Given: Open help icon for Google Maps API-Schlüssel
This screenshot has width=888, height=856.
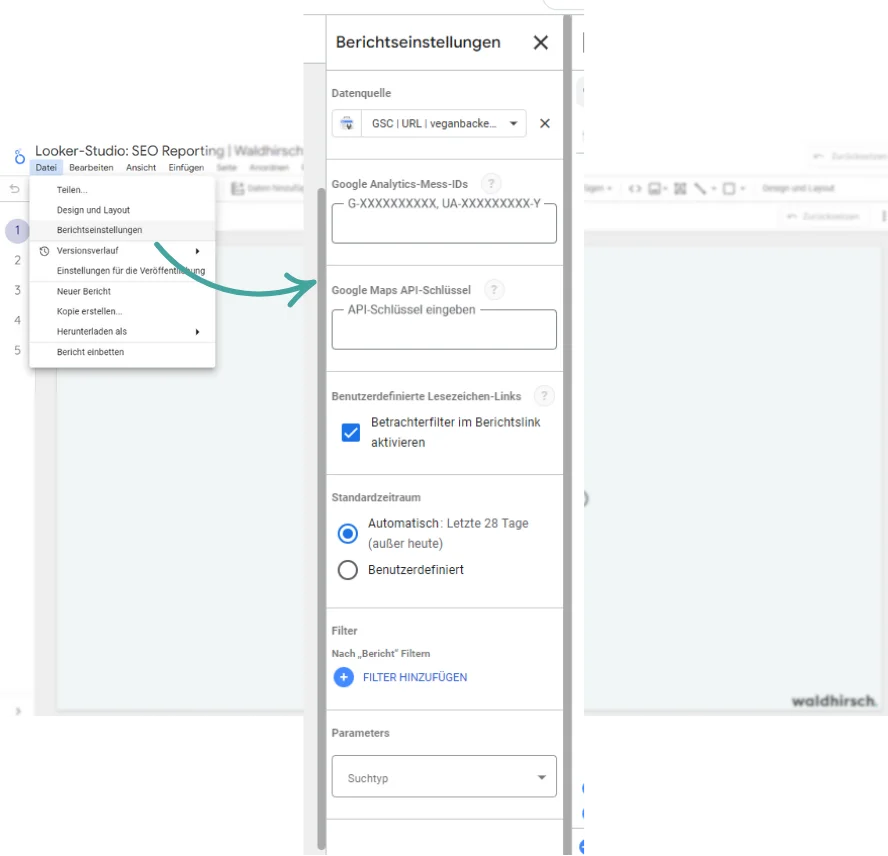Looking at the screenshot, I should point(493,290).
